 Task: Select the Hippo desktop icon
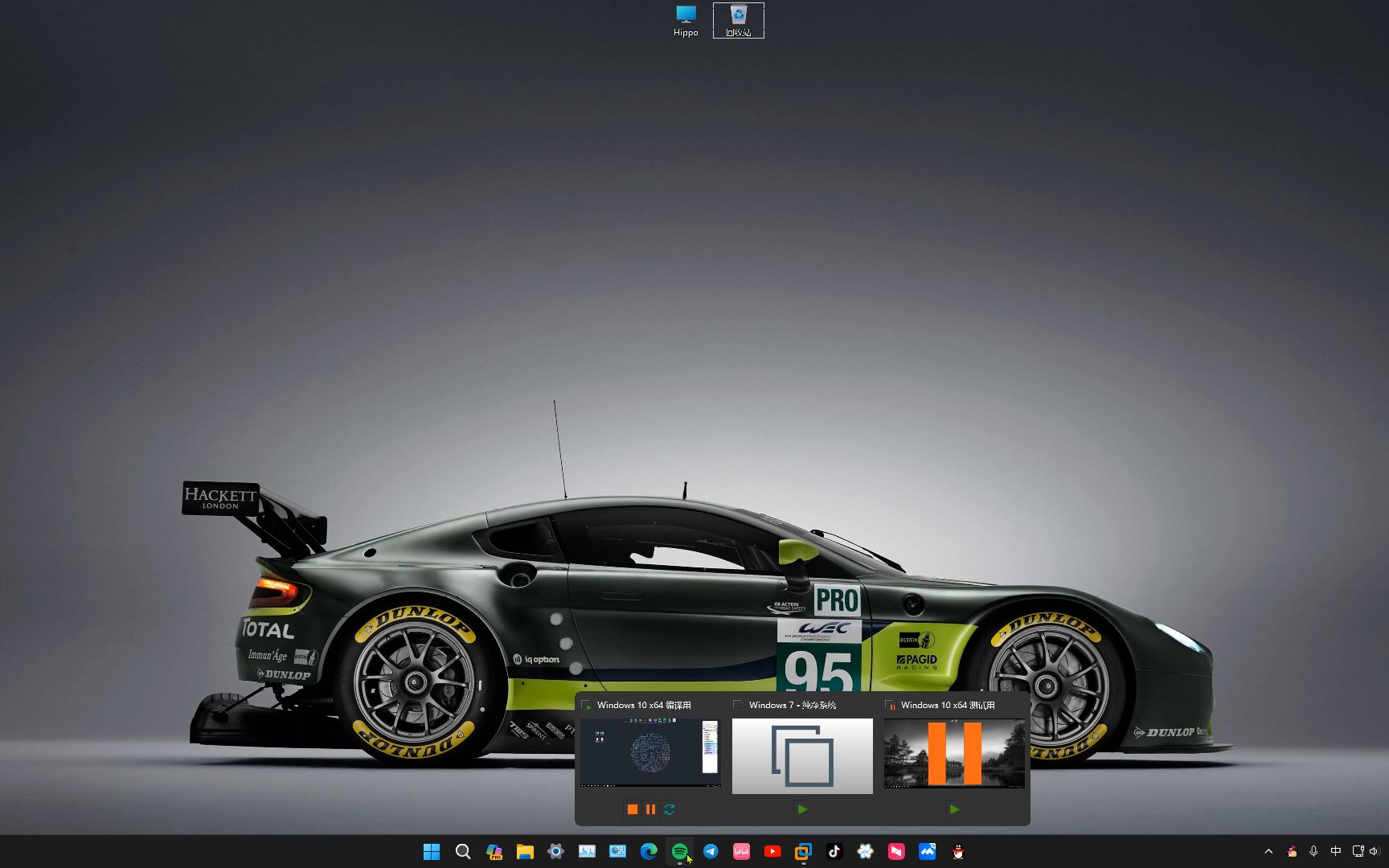click(x=686, y=20)
